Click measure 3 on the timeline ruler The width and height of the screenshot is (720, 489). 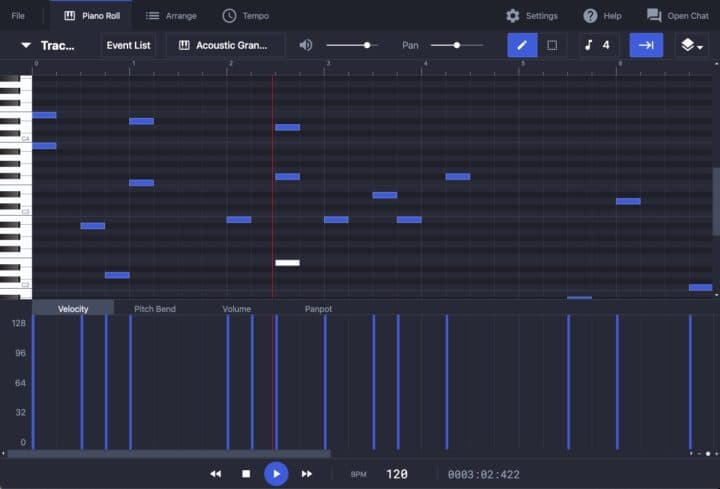point(328,63)
